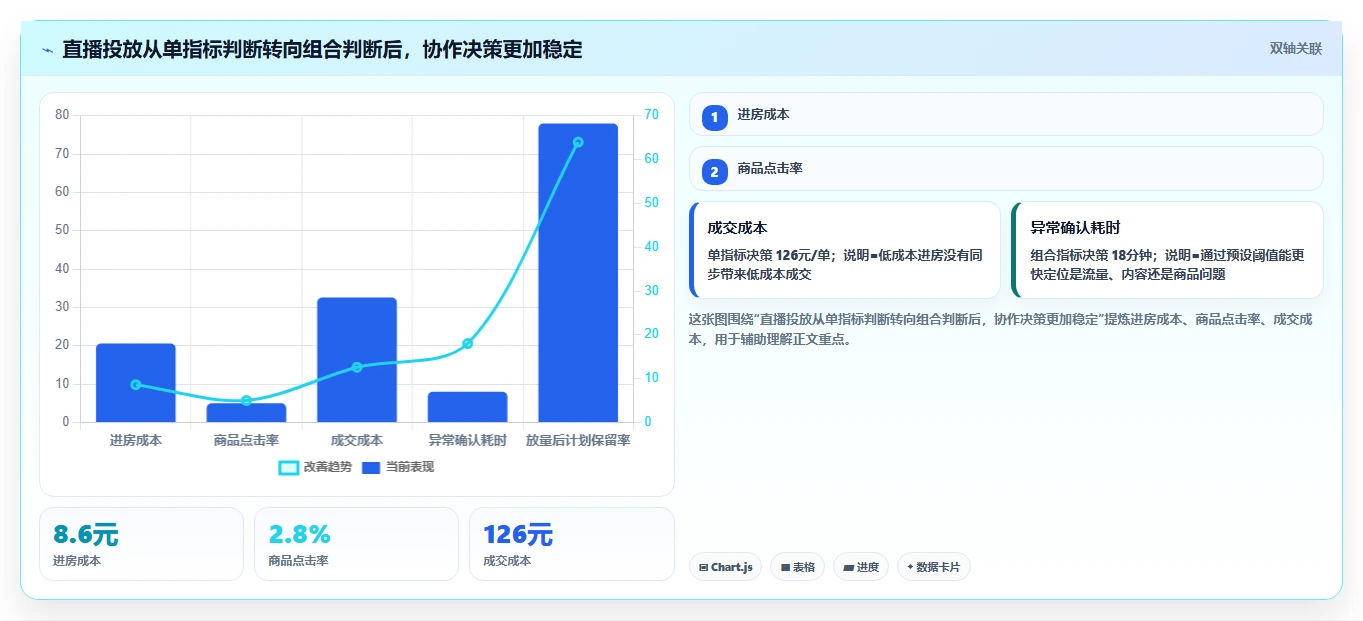1363x621 pixels.
Task: Click the 126元 stat card
Action: pyautogui.click(x=571, y=544)
